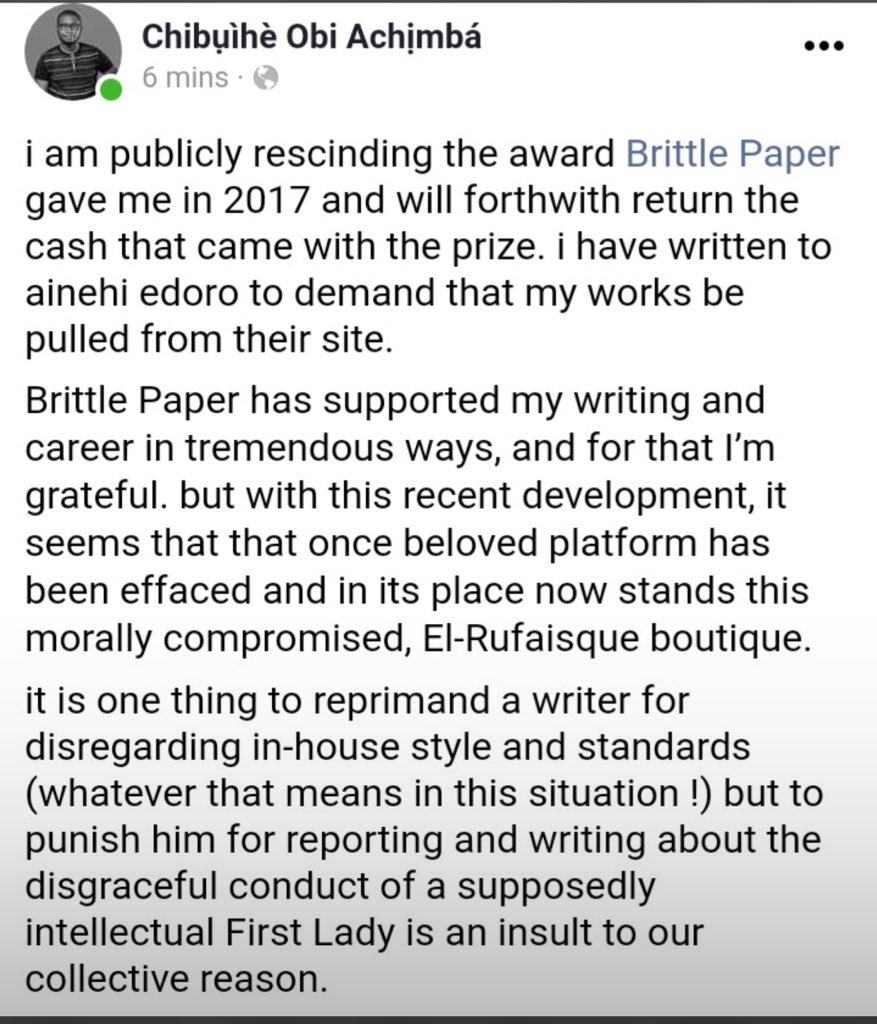Click the words First Lady in post
The image size is (877, 1024).
pos(310,933)
